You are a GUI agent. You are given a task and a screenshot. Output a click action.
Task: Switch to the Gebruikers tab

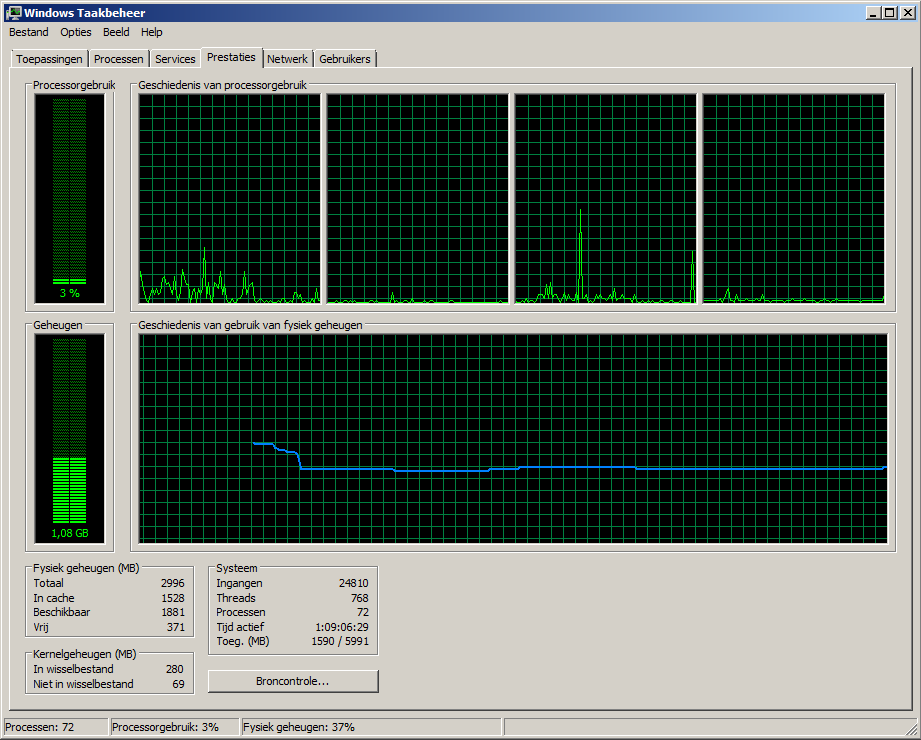point(345,59)
